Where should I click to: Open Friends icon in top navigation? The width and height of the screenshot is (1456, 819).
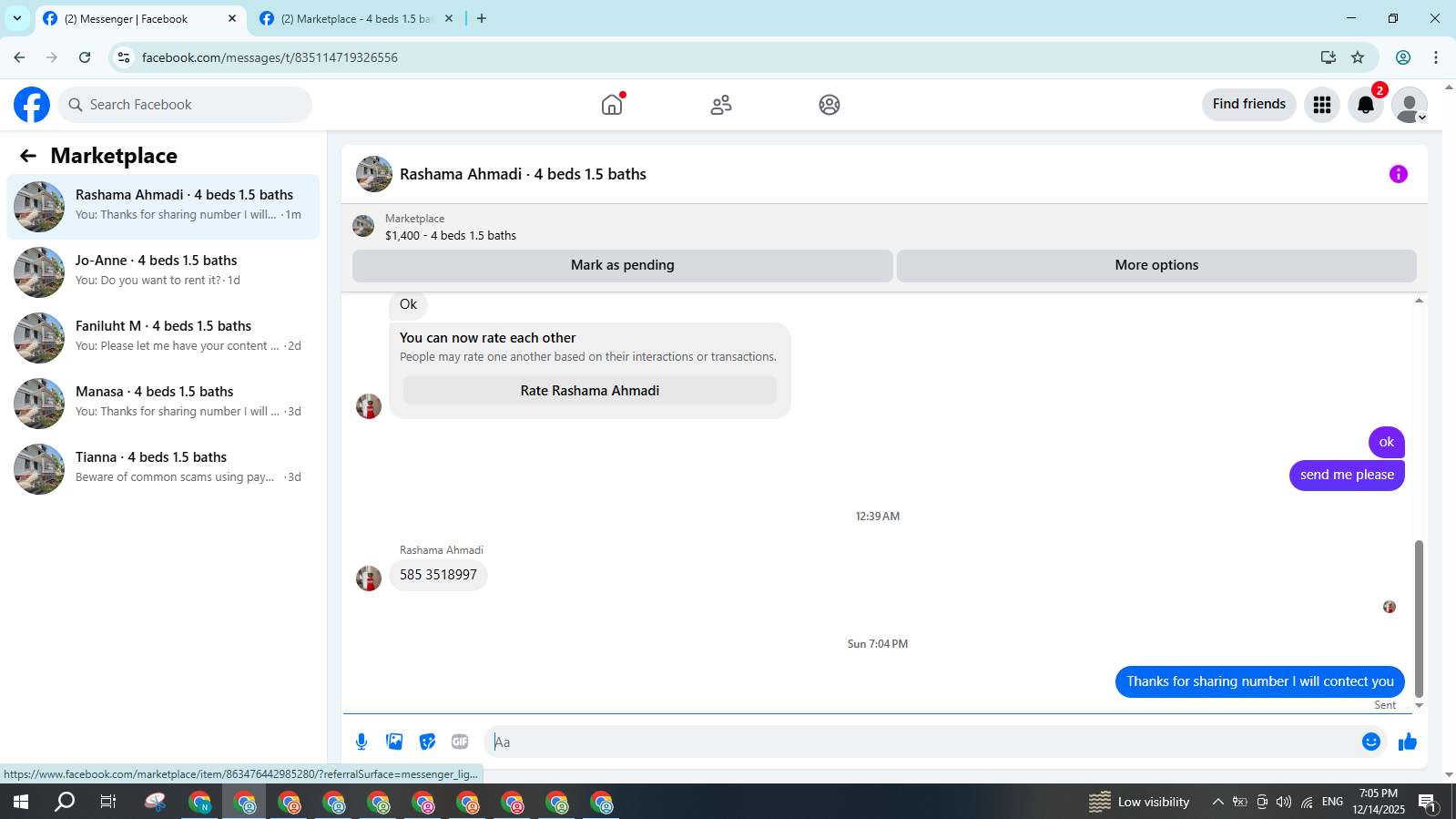click(x=721, y=105)
